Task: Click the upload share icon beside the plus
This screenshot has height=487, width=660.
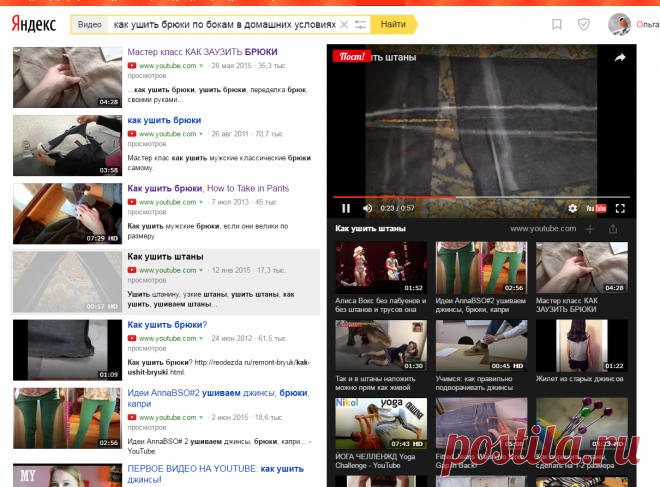Action: click(x=613, y=229)
